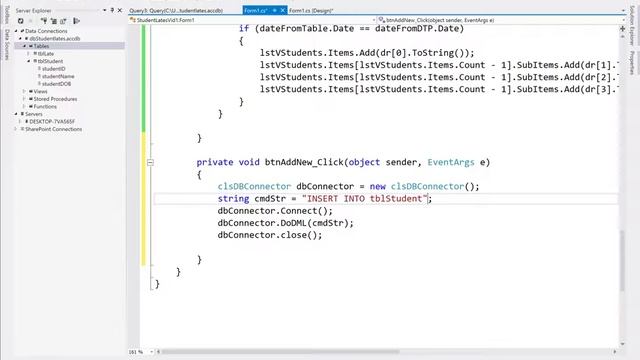The image size is (640, 360).
Task: Switch to the Form1.cs code tab
Action: (256, 11)
